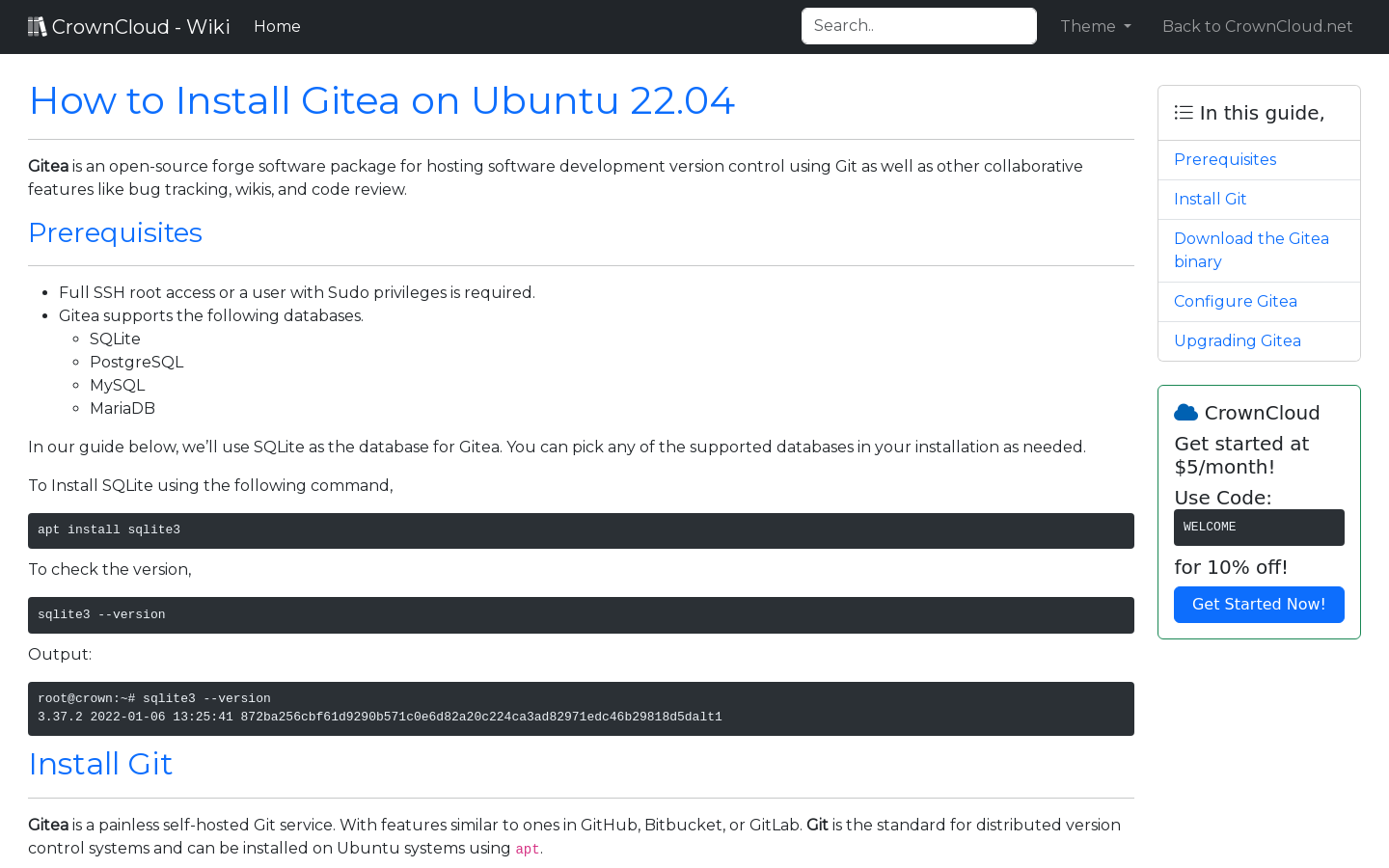Focus the Search input field
The image size is (1389, 868).
pyautogui.click(x=918, y=26)
